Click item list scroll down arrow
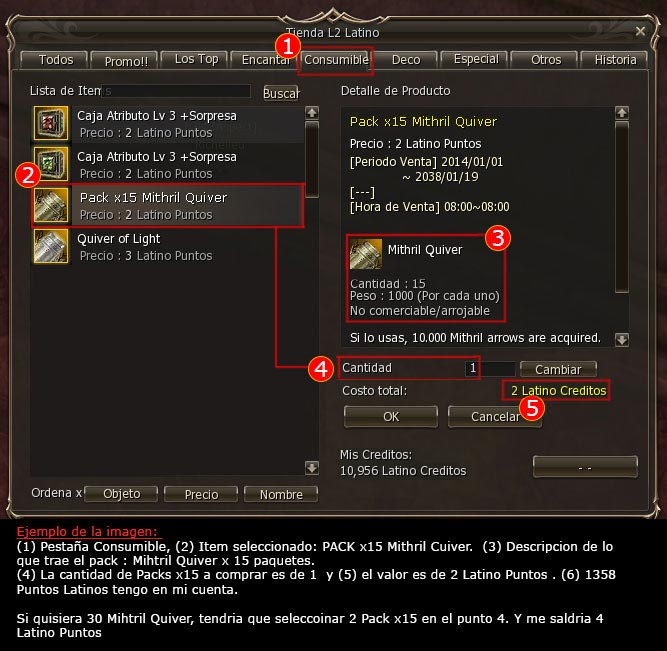The width and height of the screenshot is (667, 651). pos(312,468)
